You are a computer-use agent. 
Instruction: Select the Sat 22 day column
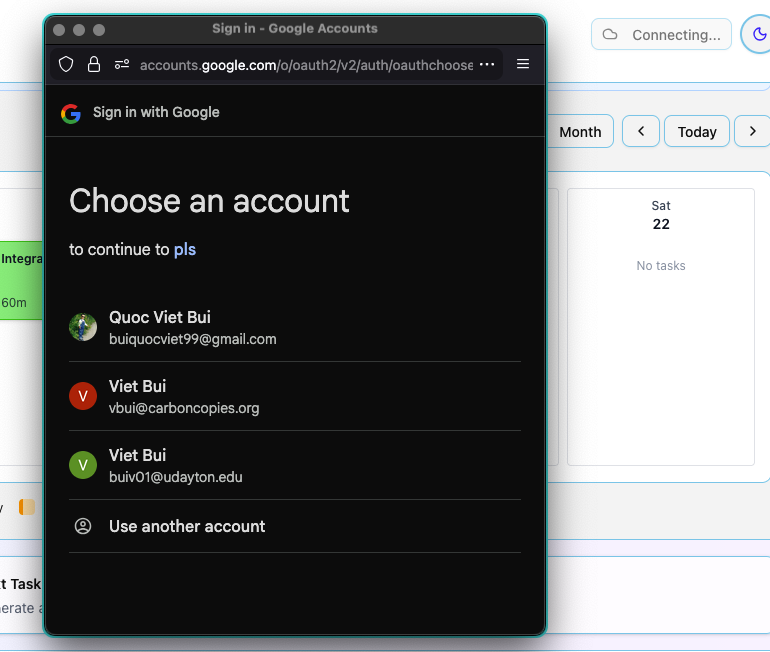[x=661, y=326]
